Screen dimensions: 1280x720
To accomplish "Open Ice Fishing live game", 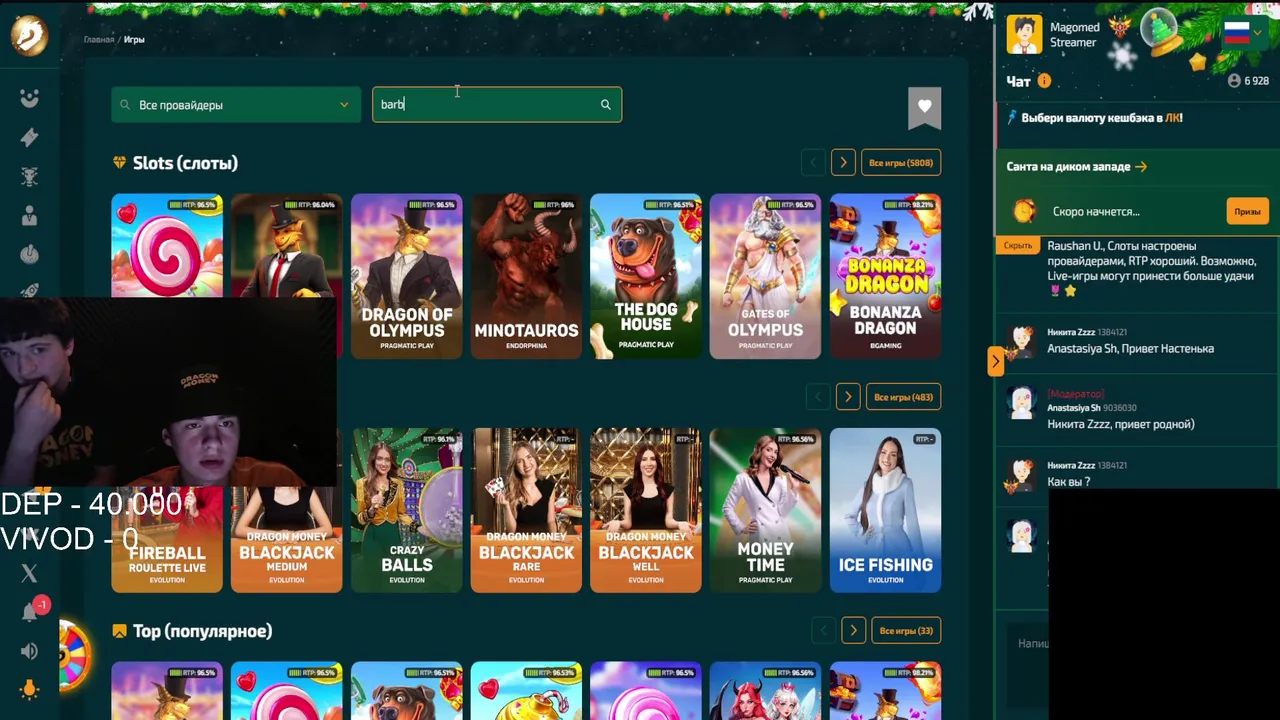I will coord(885,510).
